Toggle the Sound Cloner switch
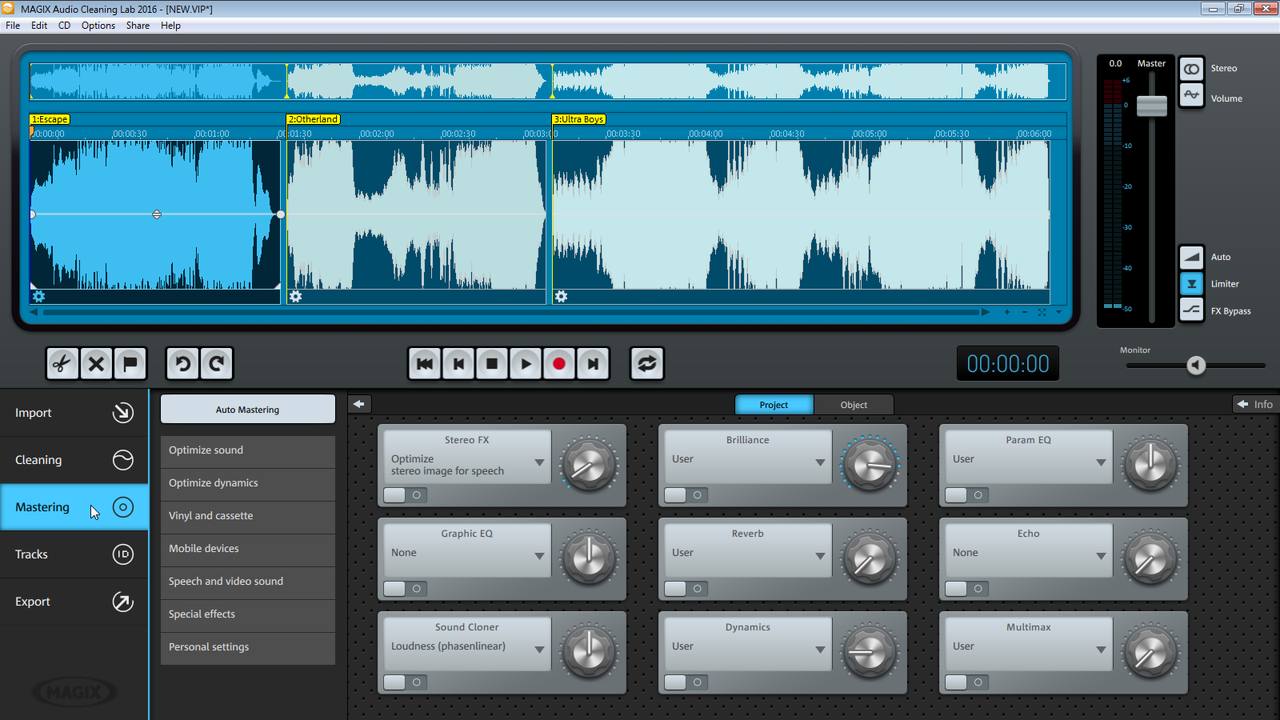The image size is (1280, 720). 405,683
